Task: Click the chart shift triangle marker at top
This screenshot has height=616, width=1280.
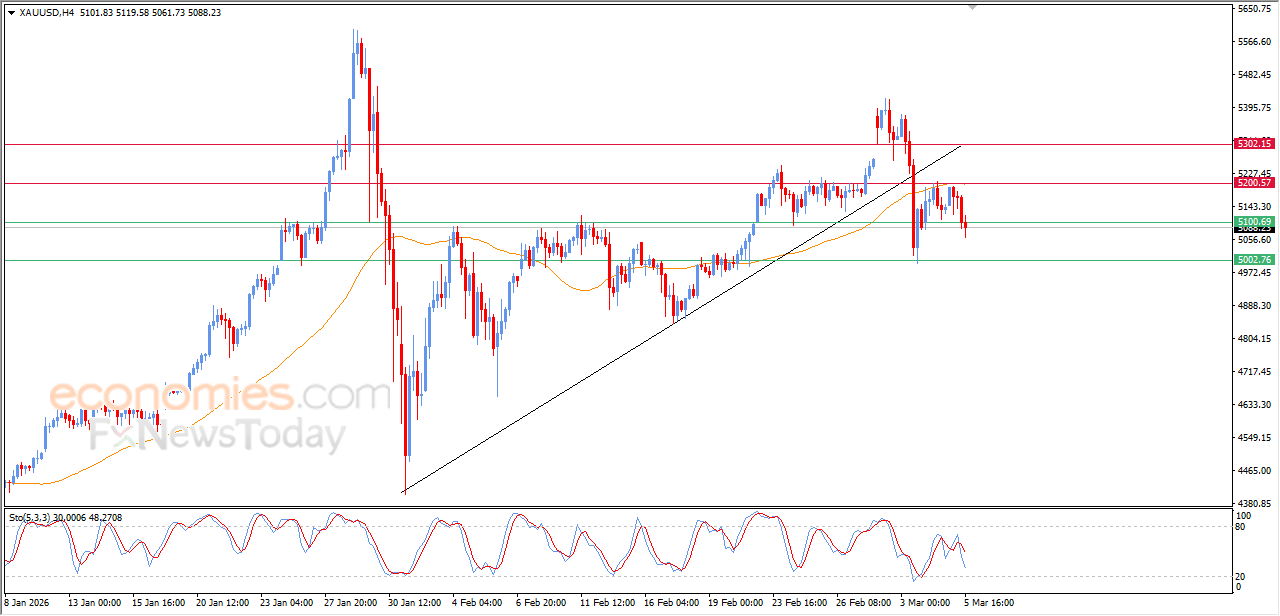Action: 972,8
